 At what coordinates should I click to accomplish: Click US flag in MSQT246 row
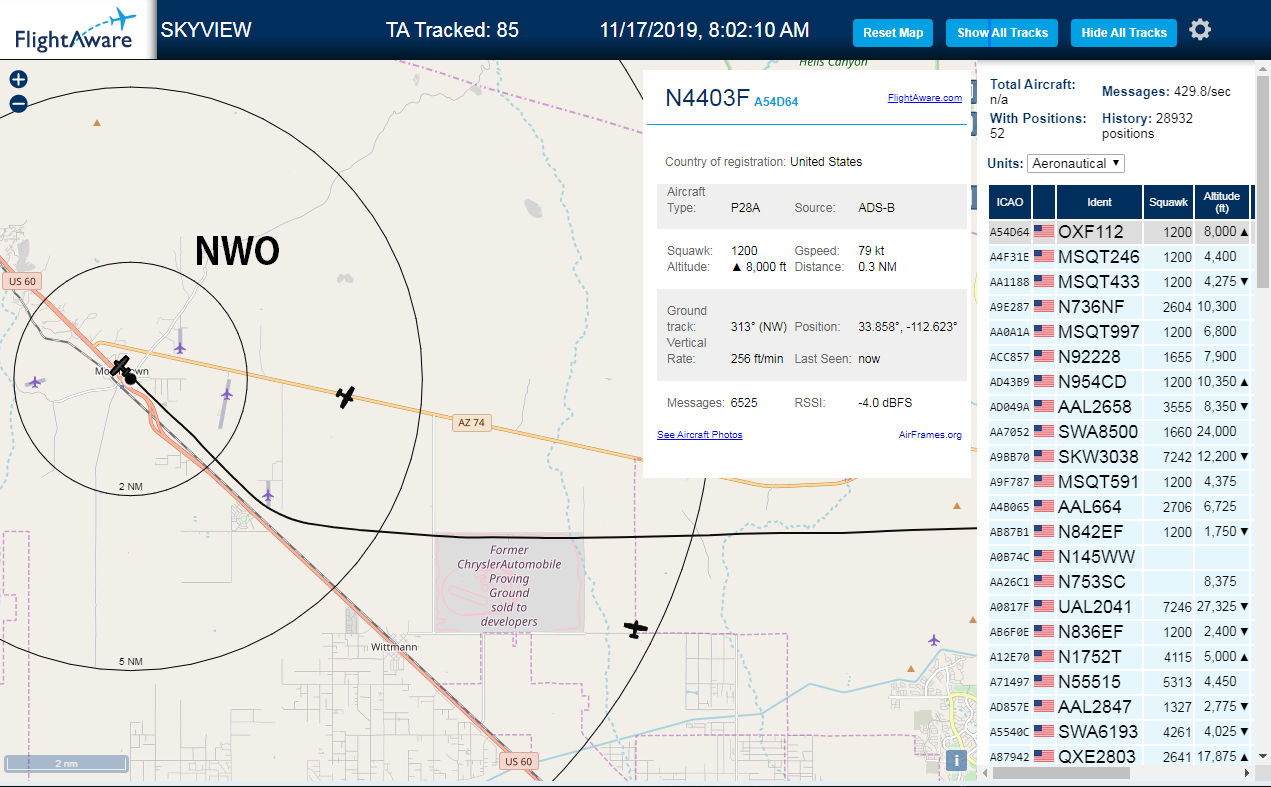1044,257
